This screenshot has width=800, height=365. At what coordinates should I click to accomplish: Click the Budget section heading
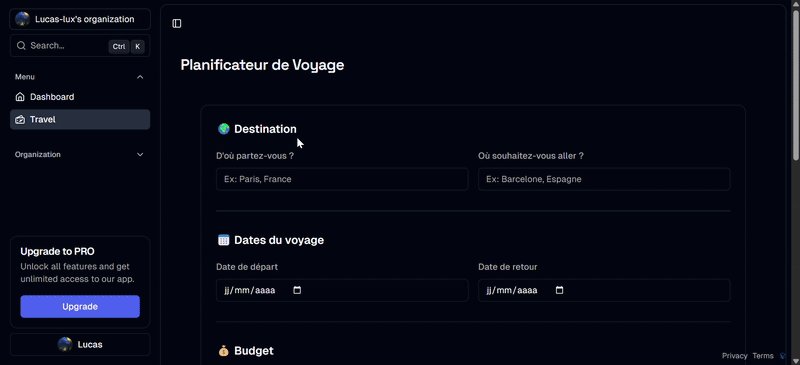pos(254,351)
